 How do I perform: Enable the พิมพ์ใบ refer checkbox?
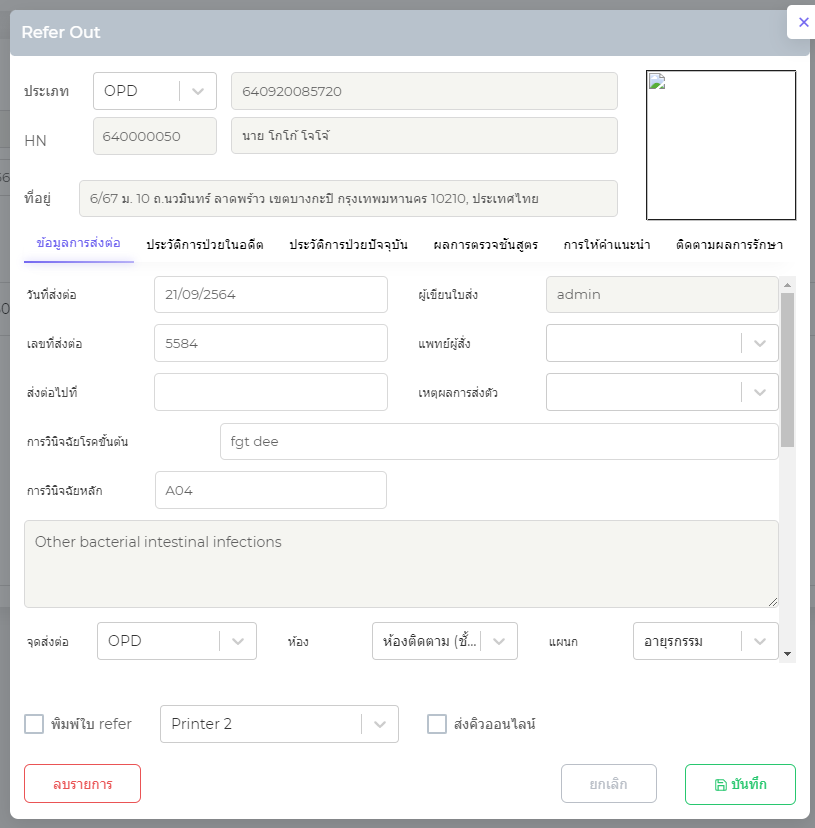pyautogui.click(x=34, y=724)
